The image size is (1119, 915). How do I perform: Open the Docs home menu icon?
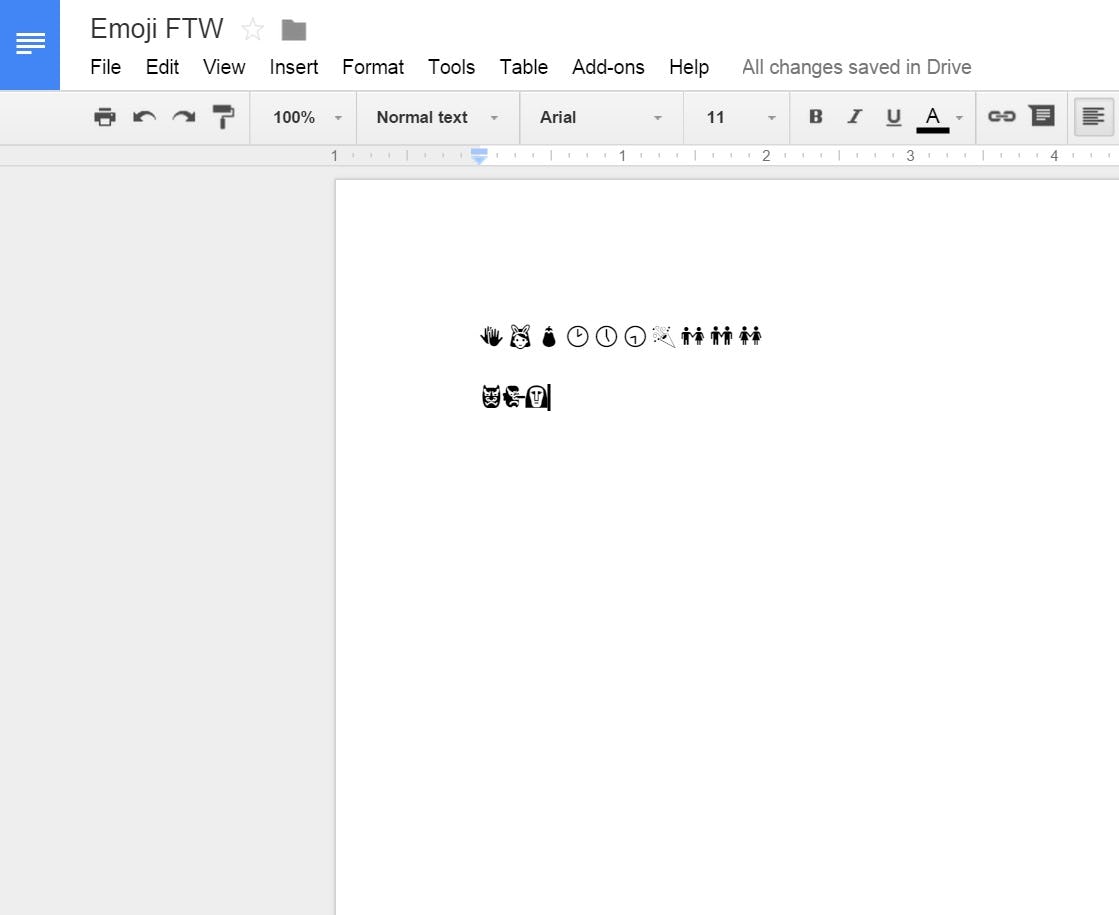click(x=30, y=44)
